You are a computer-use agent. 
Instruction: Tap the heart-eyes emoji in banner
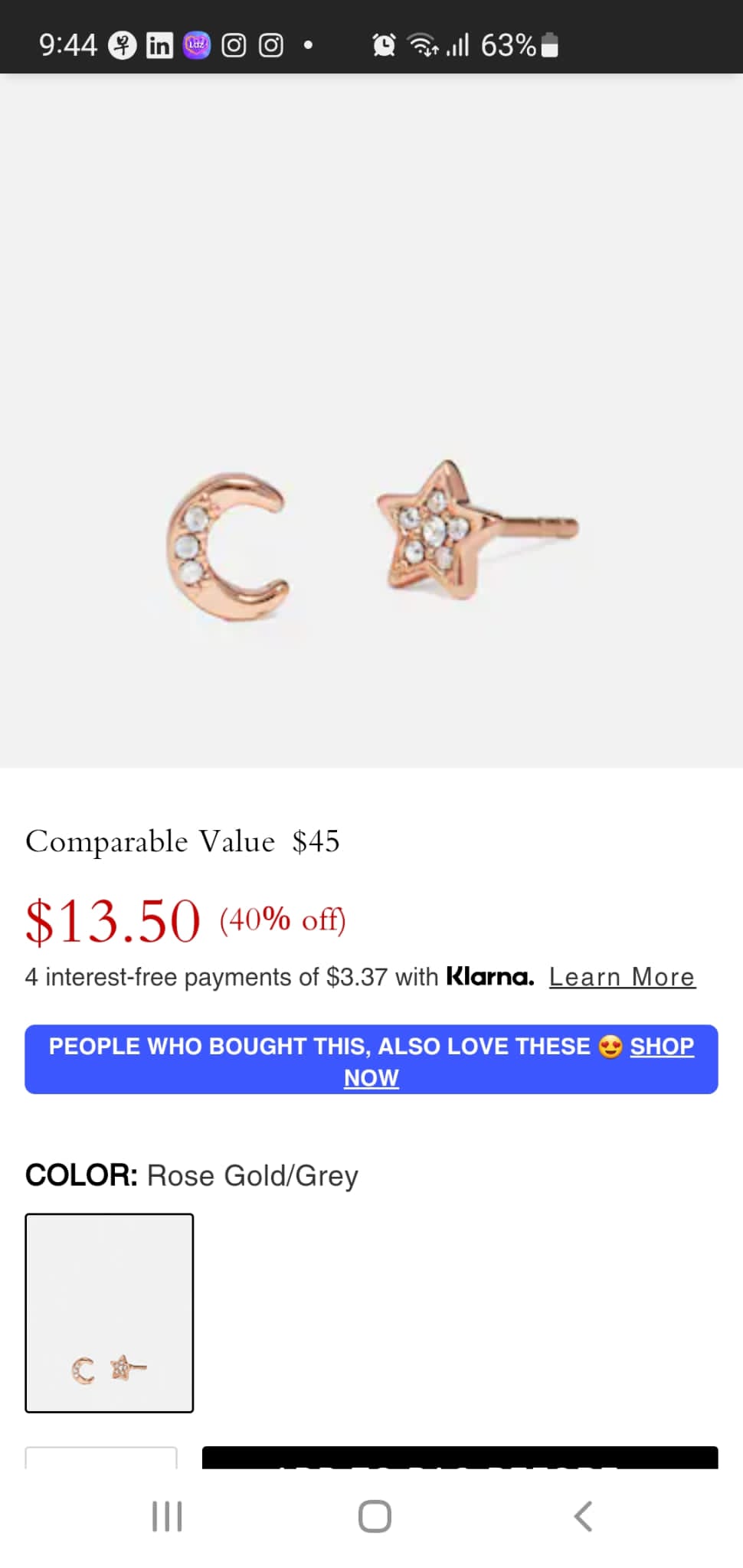click(610, 1046)
